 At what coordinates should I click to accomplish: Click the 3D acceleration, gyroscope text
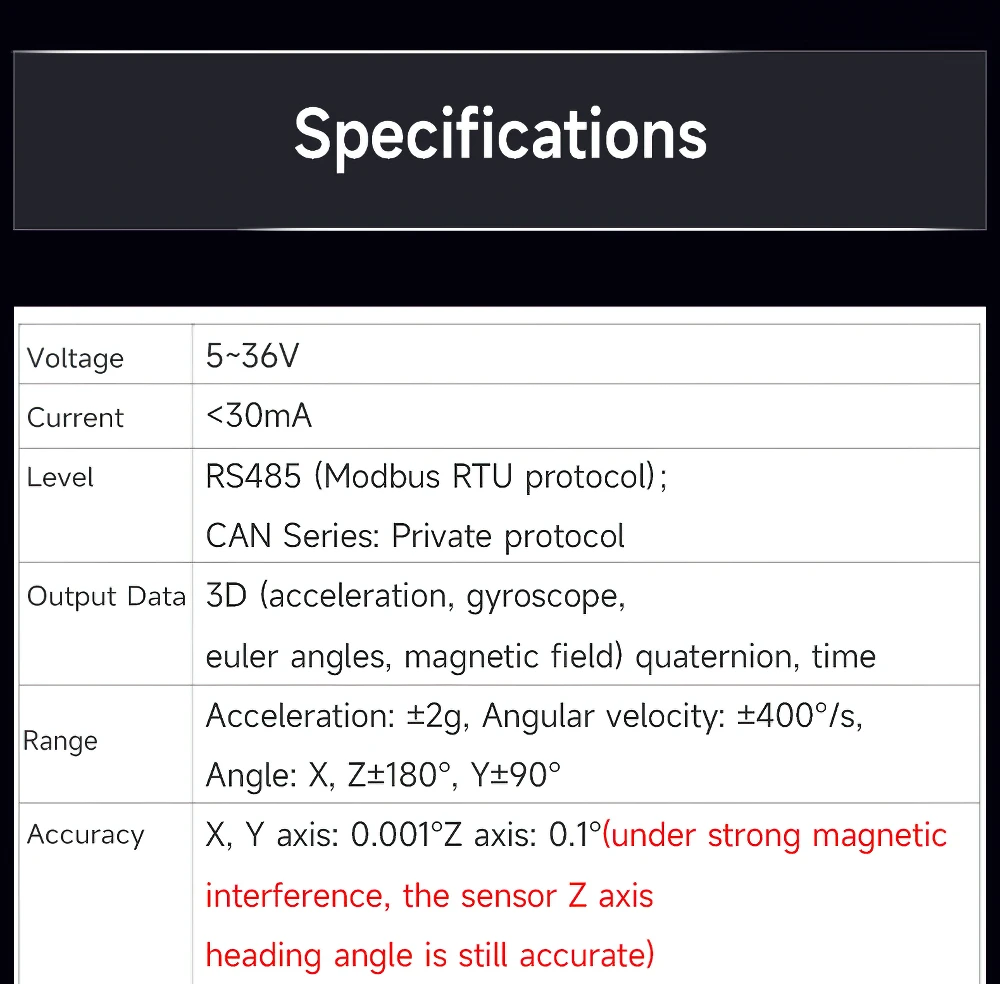[415, 596]
